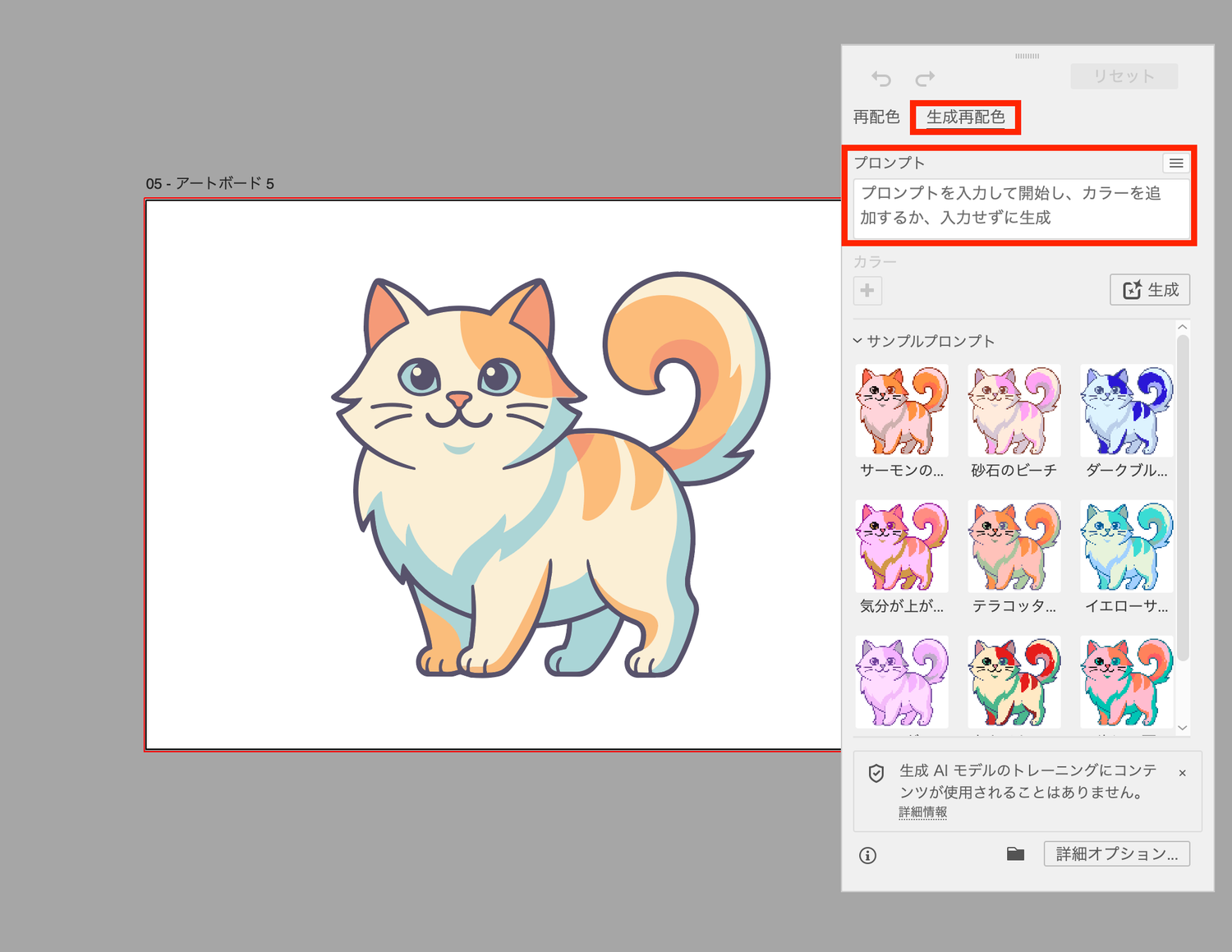This screenshot has height=952, width=1232.
Task: Open the folder icon beside 詳細オプション
Action: [1015, 854]
